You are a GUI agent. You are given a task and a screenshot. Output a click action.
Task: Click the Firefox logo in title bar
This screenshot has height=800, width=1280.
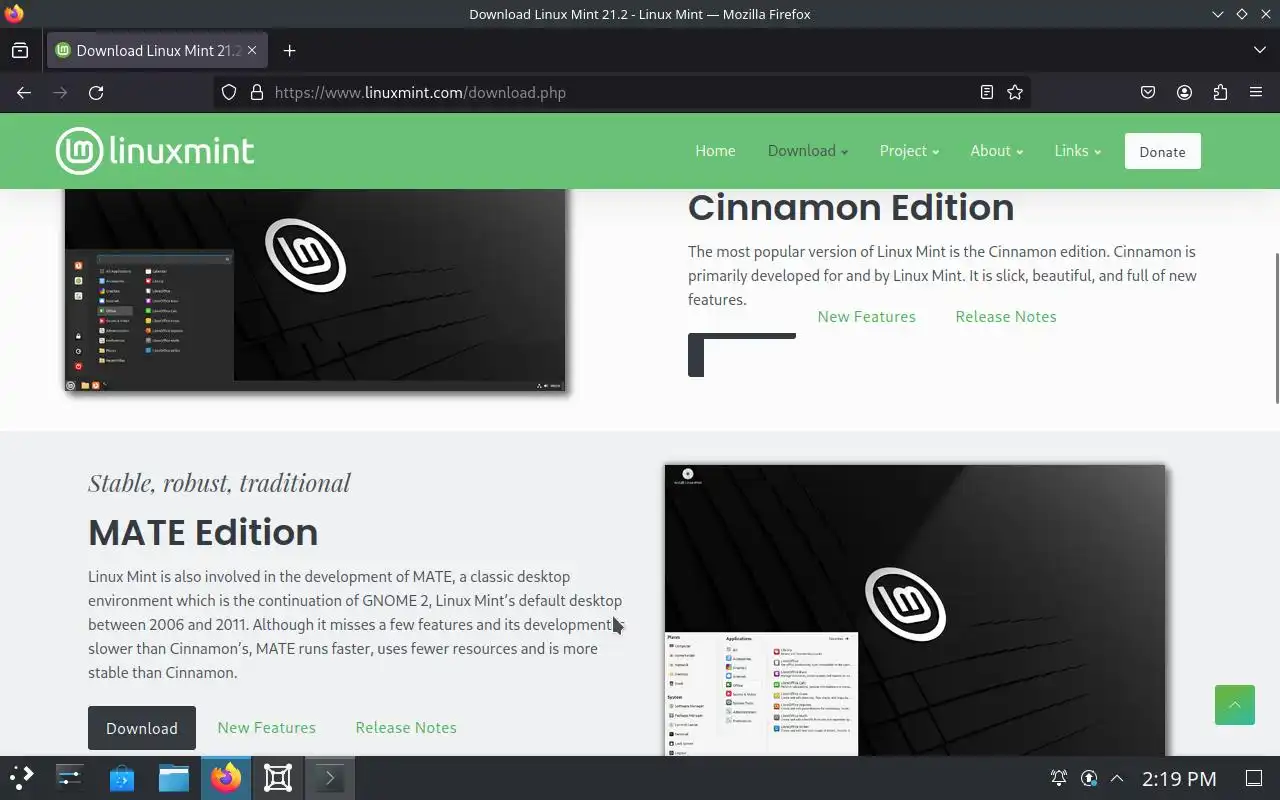coord(14,14)
